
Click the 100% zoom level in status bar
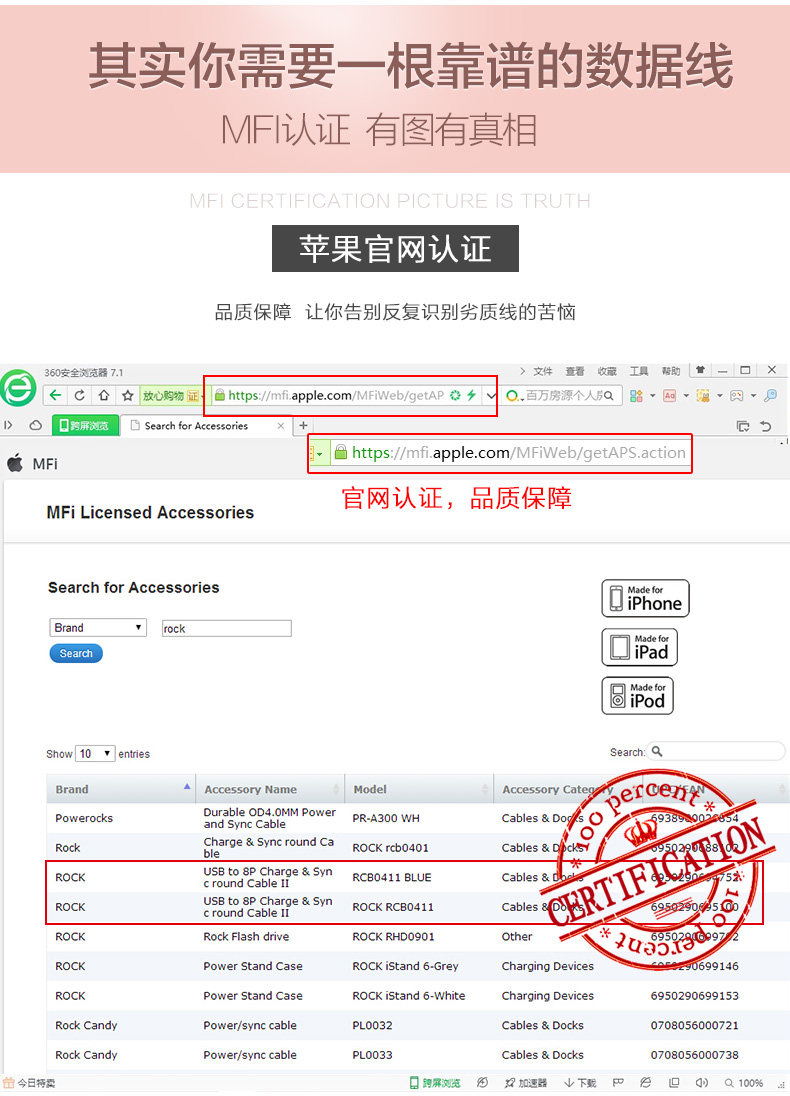pyautogui.click(x=745, y=1083)
